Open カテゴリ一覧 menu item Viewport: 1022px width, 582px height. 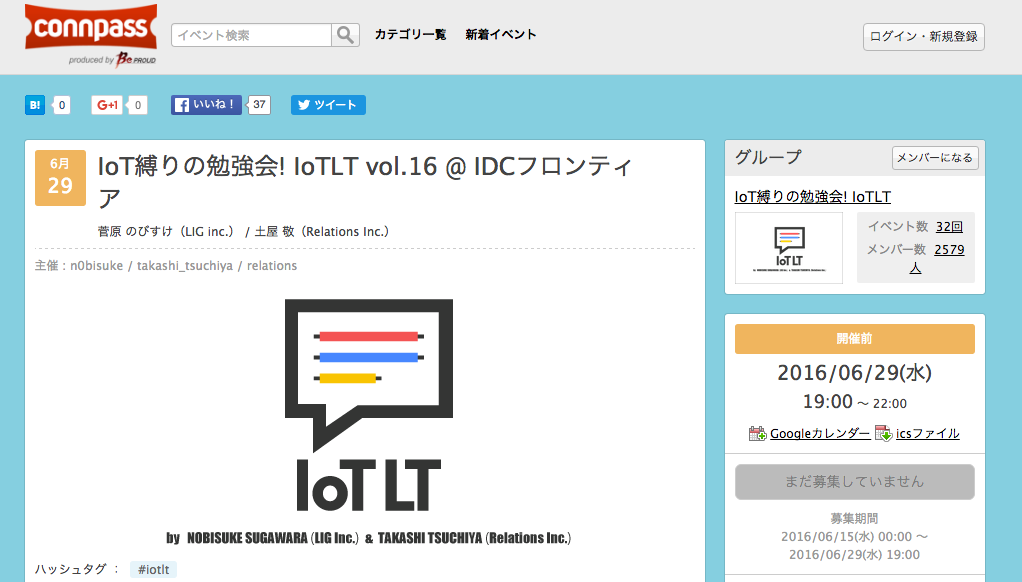coord(410,35)
